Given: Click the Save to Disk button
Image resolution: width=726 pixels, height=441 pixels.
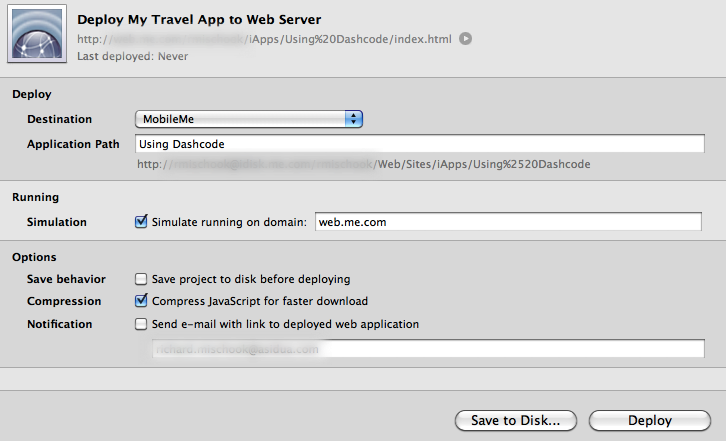Looking at the screenshot, I should (516, 420).
